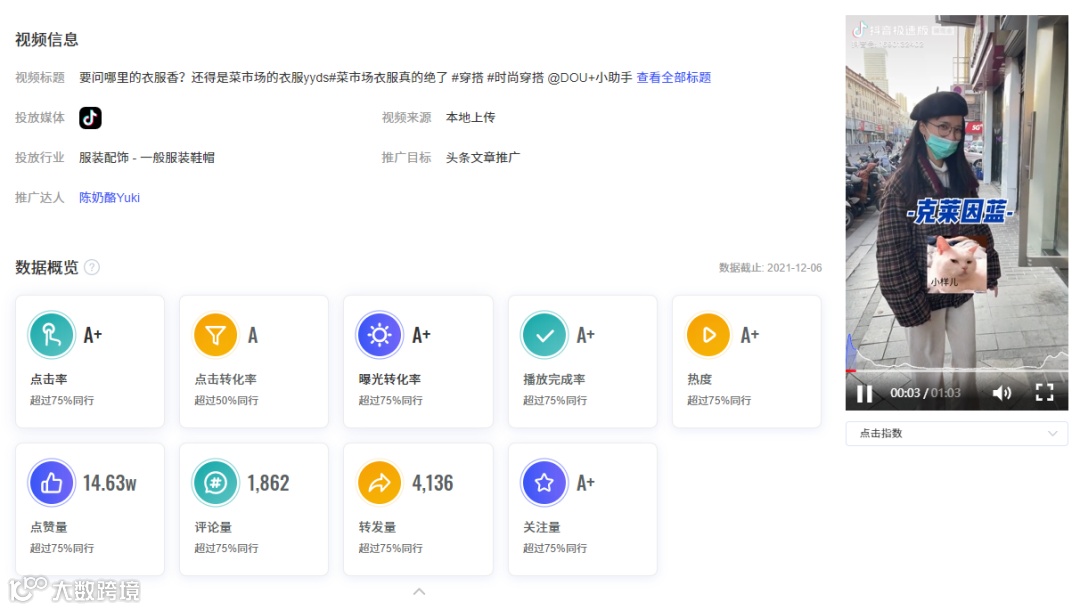Collapse the panel using the bottom chevron
Image resolution: width=1080 pixels, height=610 pixels.
tap(419, 591)
